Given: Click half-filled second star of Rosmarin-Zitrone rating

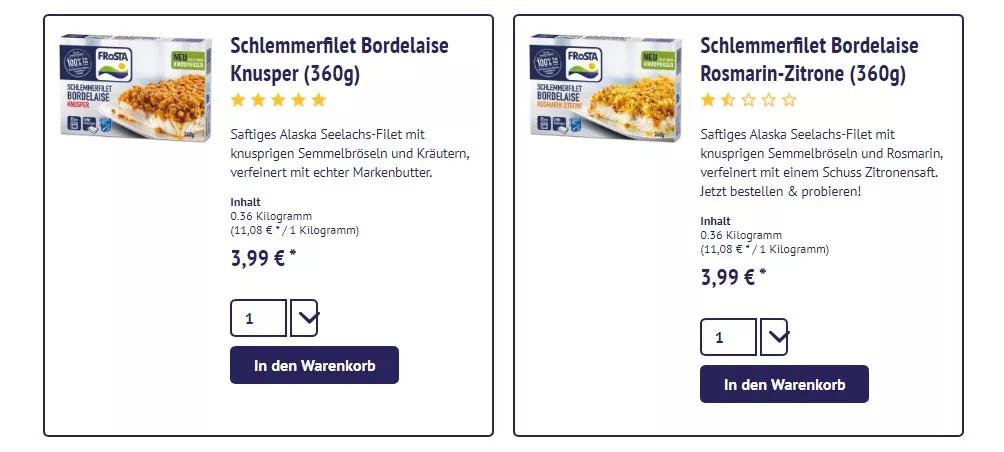Looking at the screenshot, I should (729, 100).
